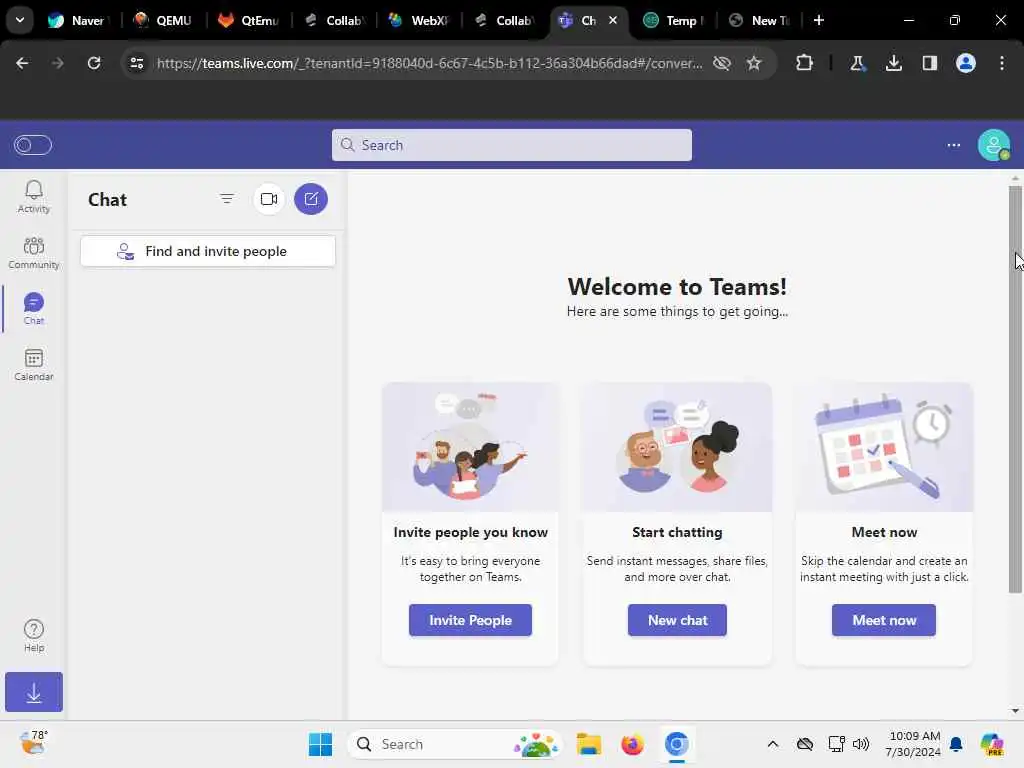The image size is (1024, 768).
Task: Click the Invite People button
Action: 470,620
